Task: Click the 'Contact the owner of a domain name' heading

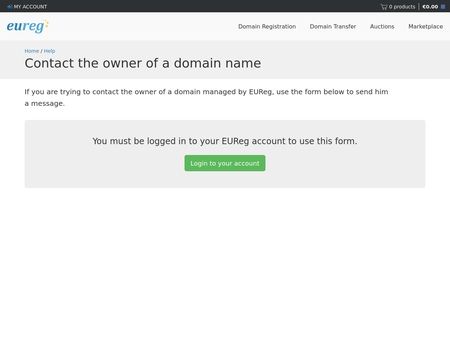Action: 143,63
